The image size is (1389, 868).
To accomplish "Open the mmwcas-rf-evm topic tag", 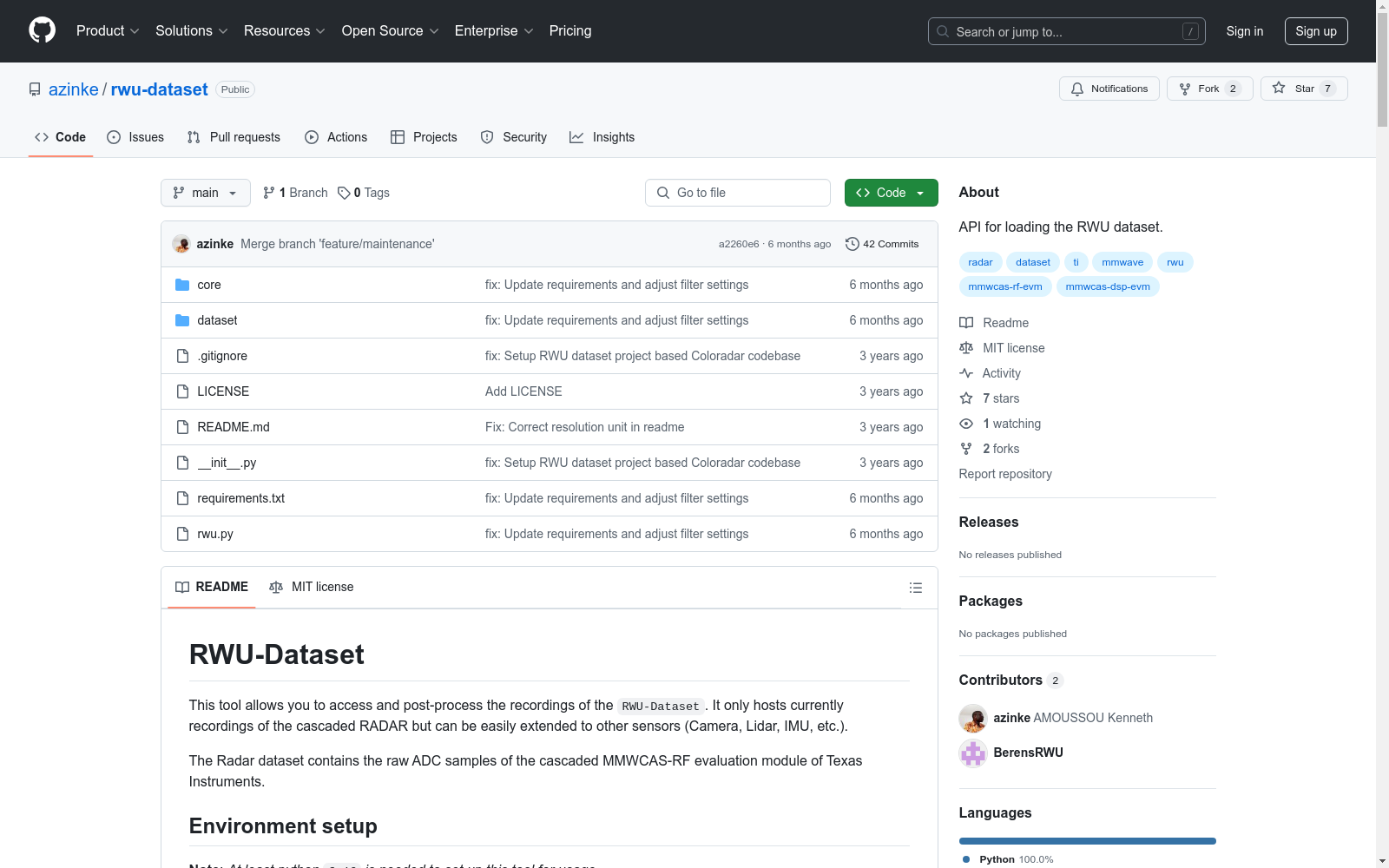I will (1005, 286).
